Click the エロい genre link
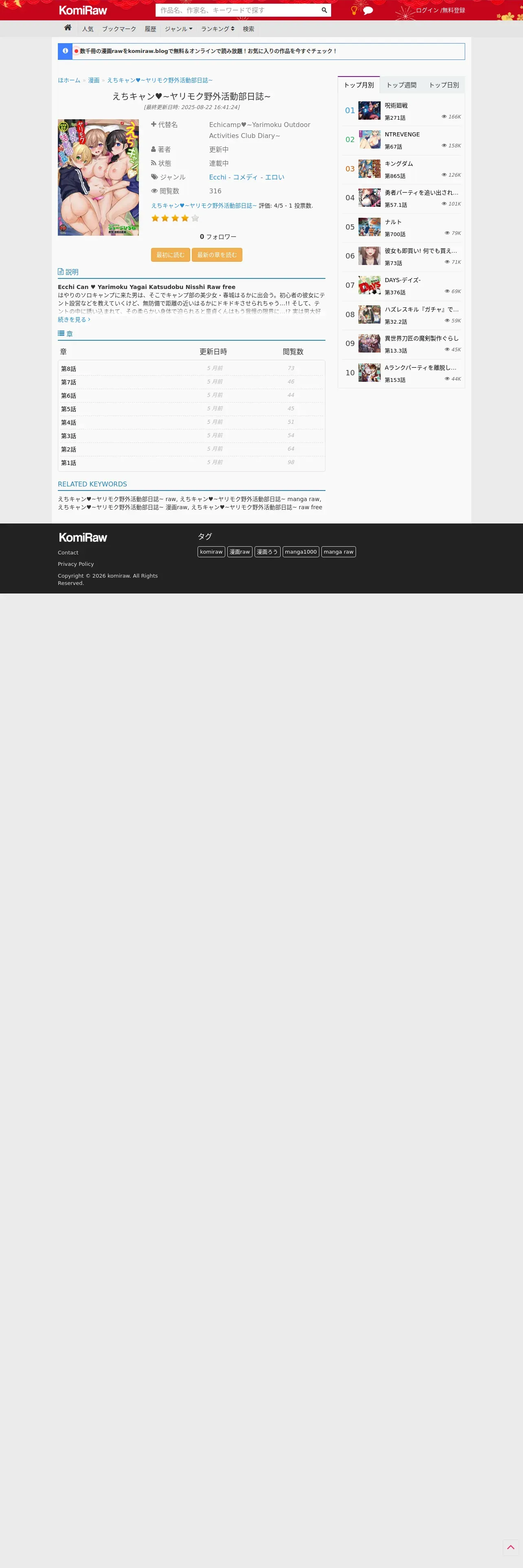The height and width of the screenshot is (1568, 523). (275, 177)
